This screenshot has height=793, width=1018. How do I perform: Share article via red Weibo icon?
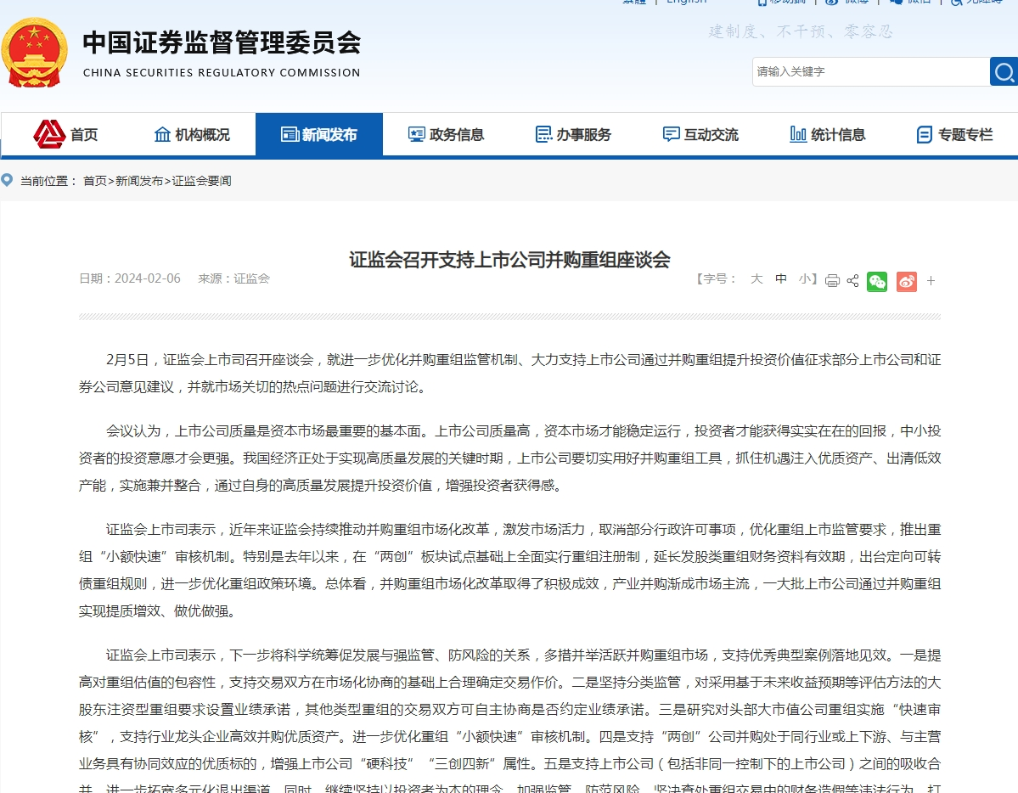906,281
